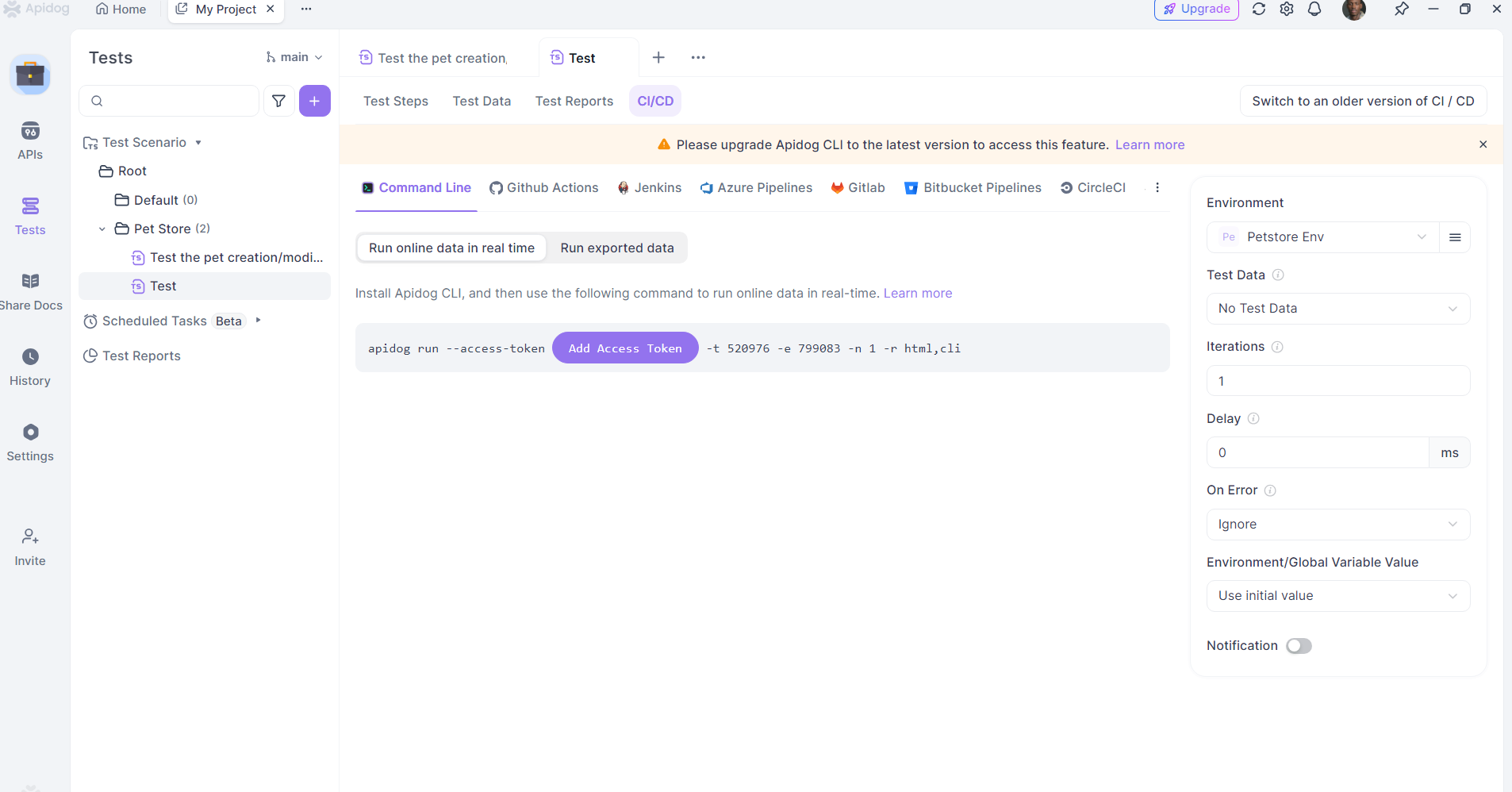This screenshot has width=1512, height=792.
Task: Click the project briefcase icon
Action: [30, 75]
